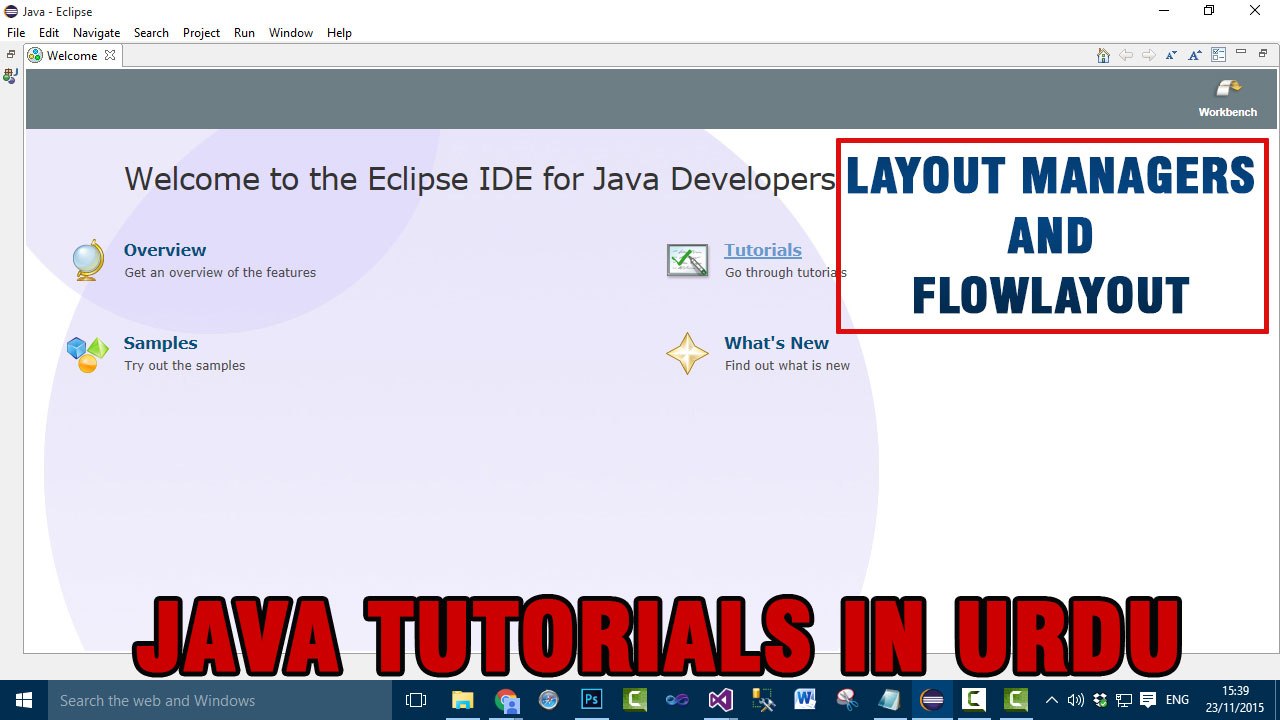This screenshot has width=1280, height=720.
Task: Click the Tutorials checkmark icon
Action: coord(687,260)
